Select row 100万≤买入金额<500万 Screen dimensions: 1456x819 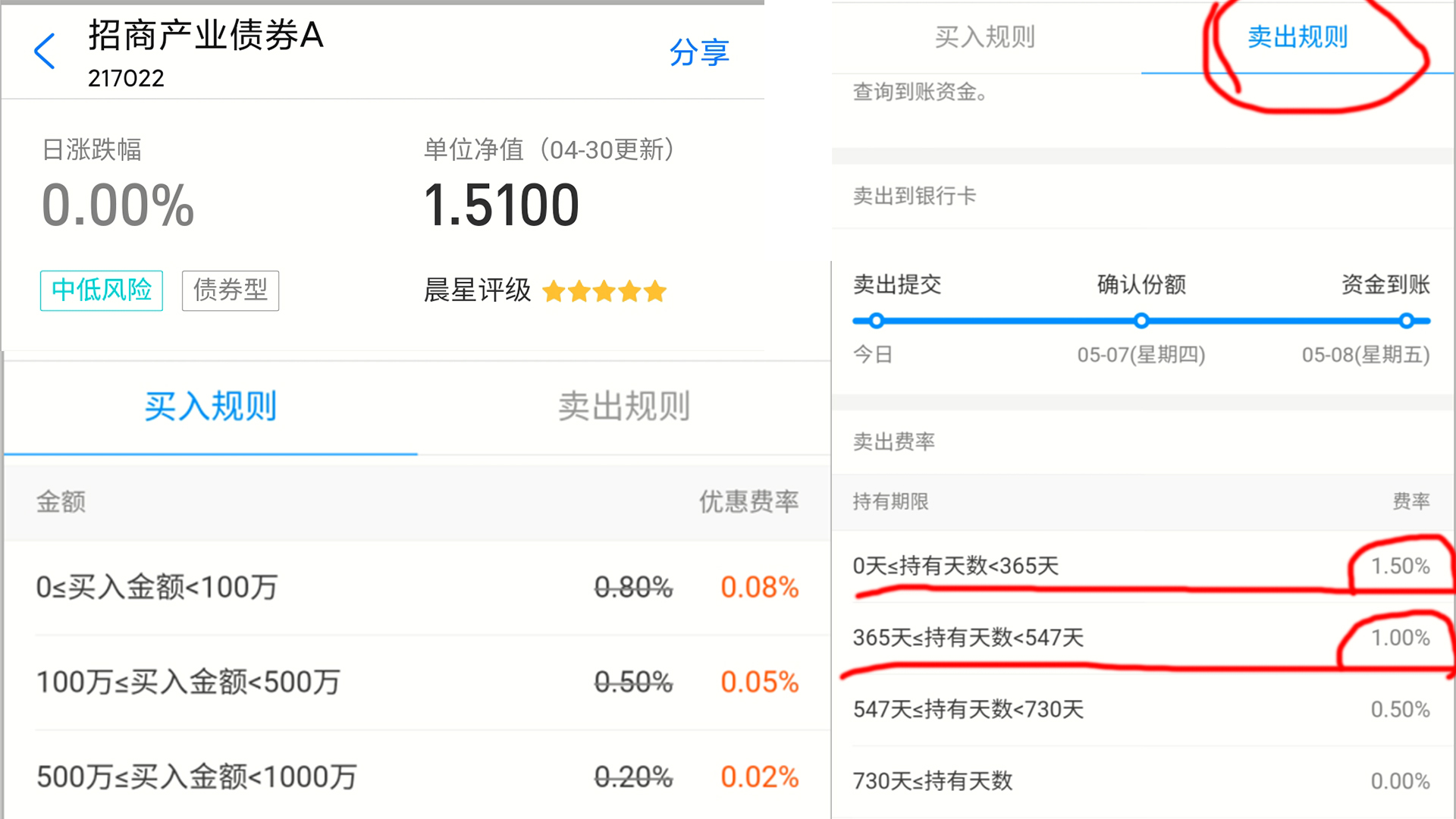tap(417, 682)
